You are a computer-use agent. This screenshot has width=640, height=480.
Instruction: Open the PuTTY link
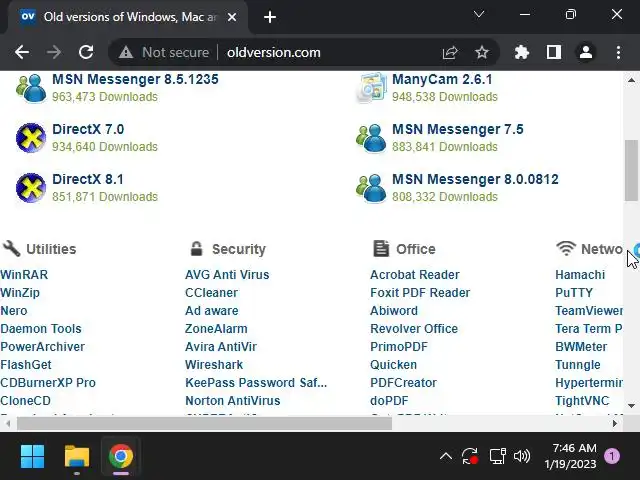(574, 293)
